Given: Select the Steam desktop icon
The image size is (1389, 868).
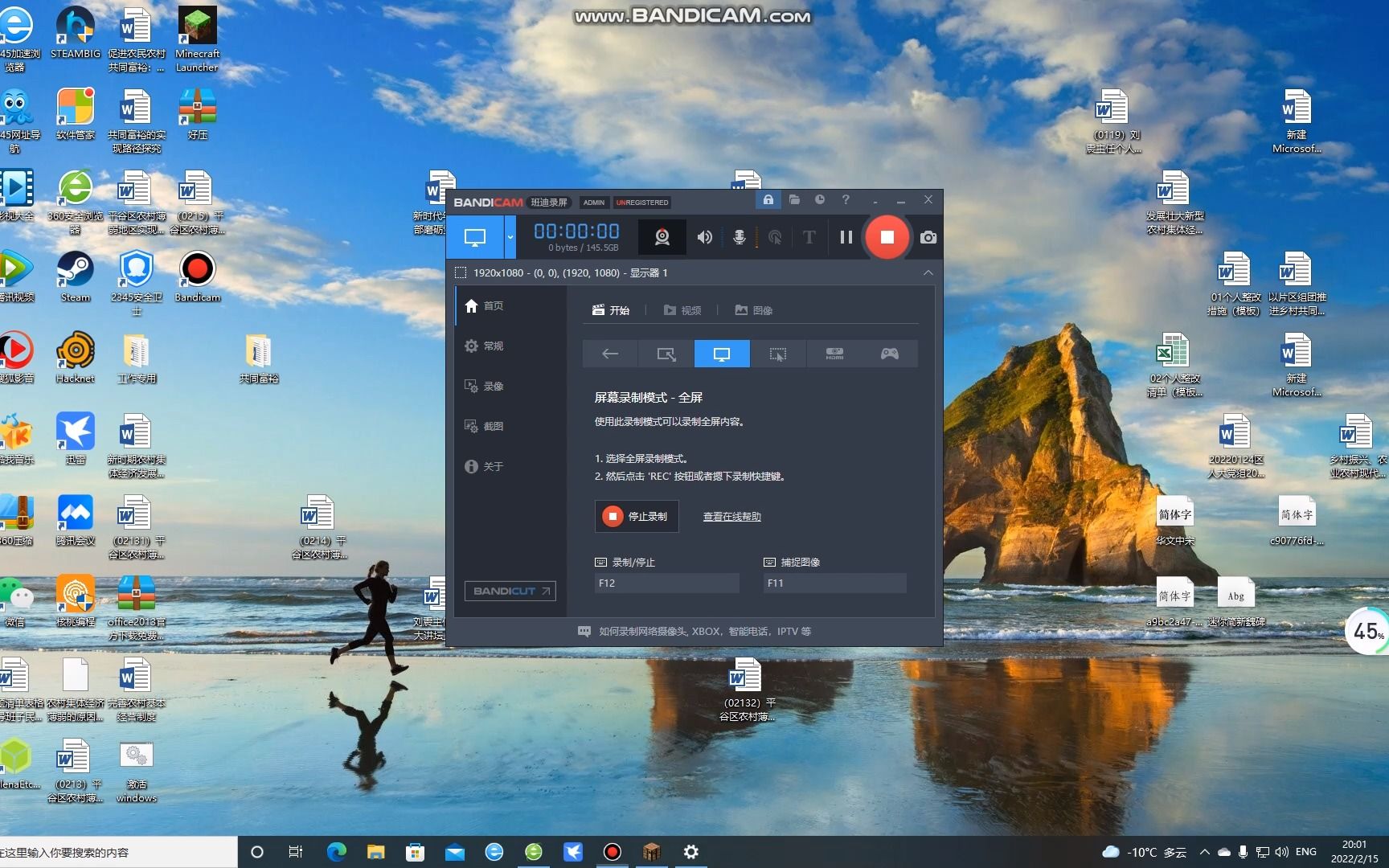Looking at the screenshot, I should 76,276.
